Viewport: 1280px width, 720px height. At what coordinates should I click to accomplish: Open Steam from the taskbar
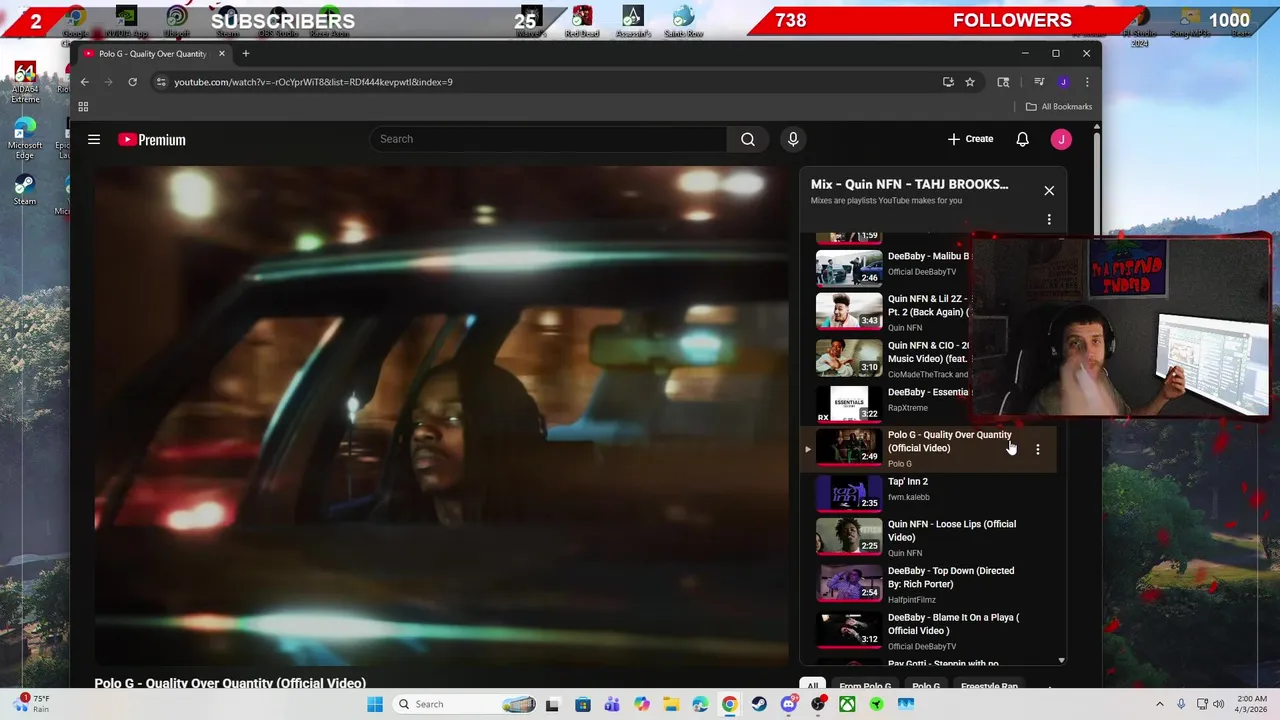click(759, 704)
